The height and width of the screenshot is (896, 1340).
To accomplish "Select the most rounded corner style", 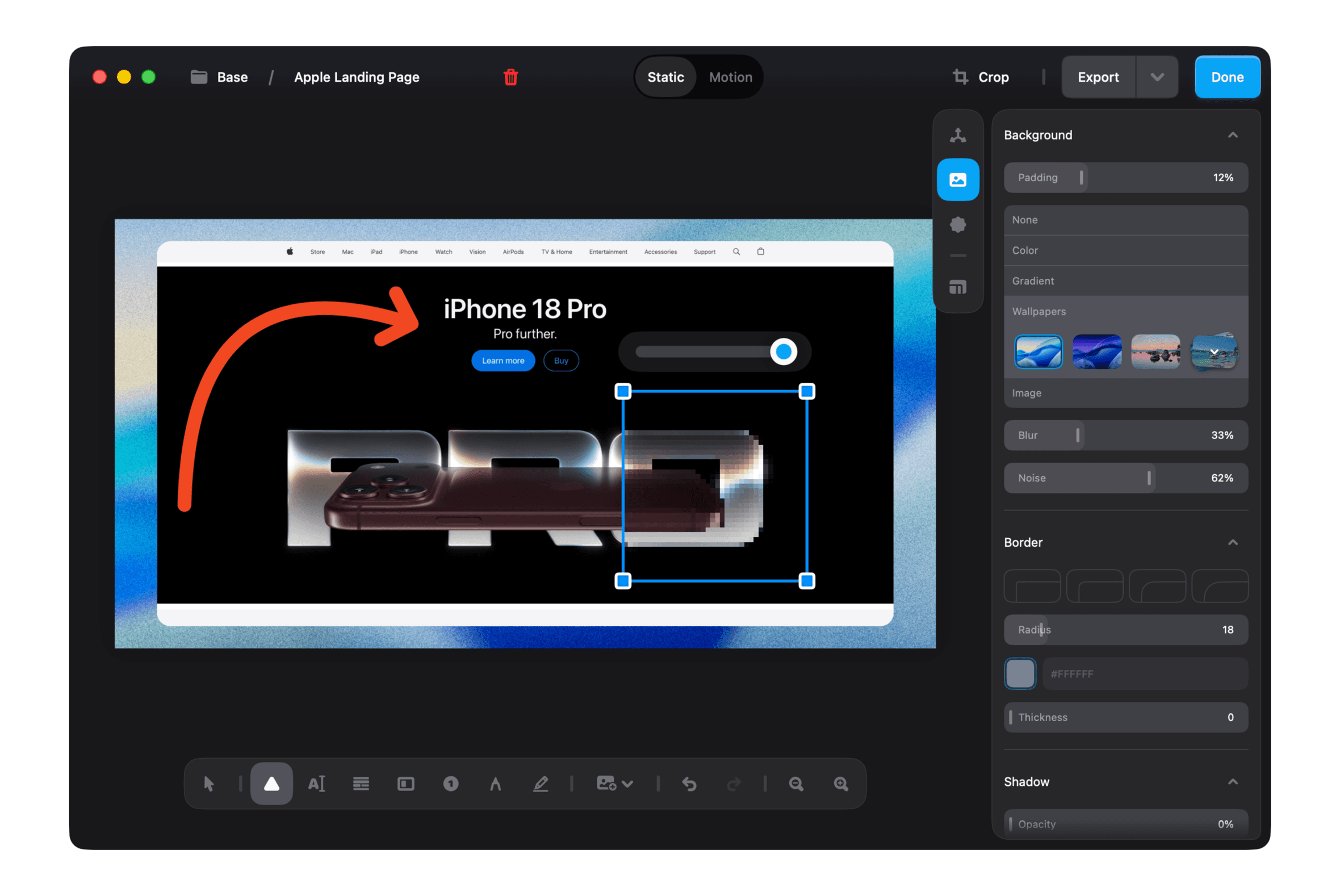I will pyautogui.click(x=1220, y=587).
